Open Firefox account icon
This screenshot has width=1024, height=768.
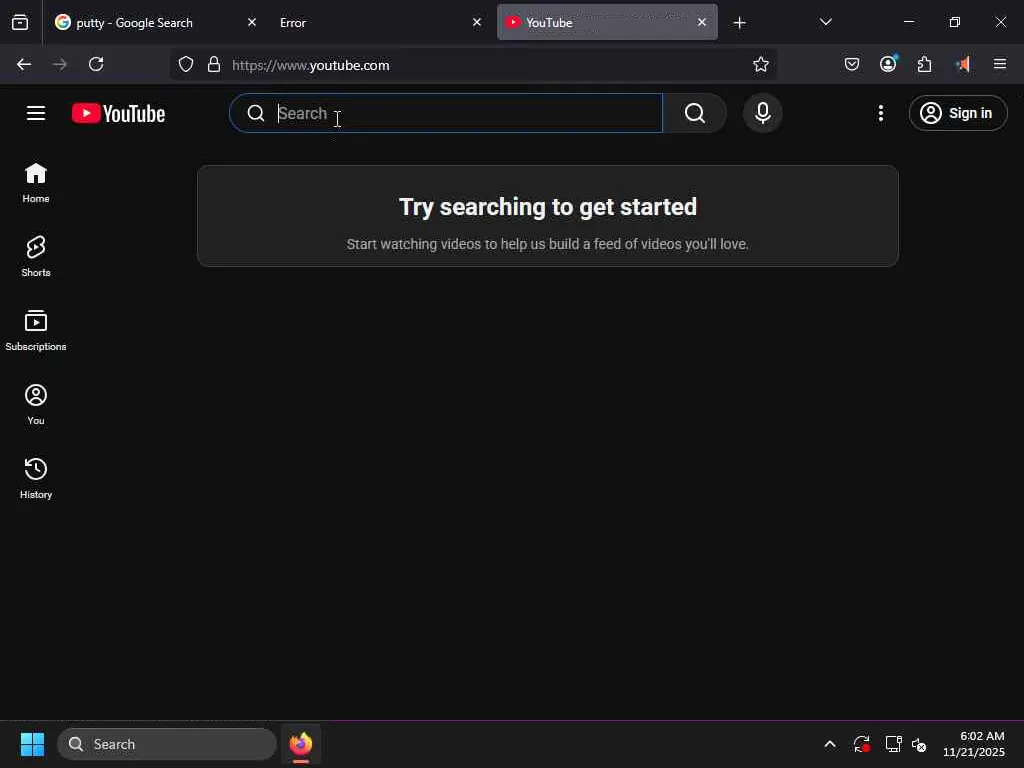(x=888, y=64)
